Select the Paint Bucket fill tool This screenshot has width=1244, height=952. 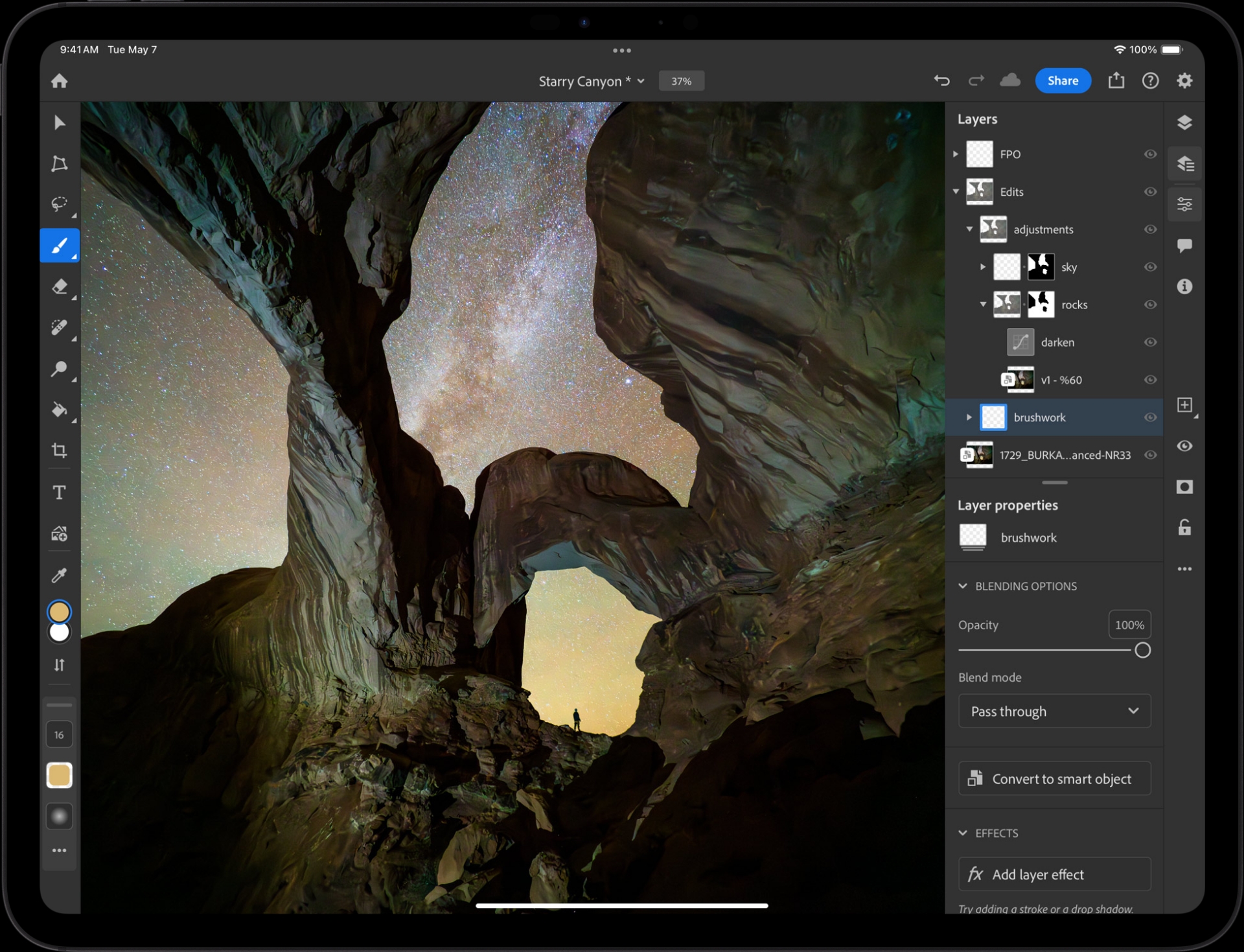pos(59,410)
